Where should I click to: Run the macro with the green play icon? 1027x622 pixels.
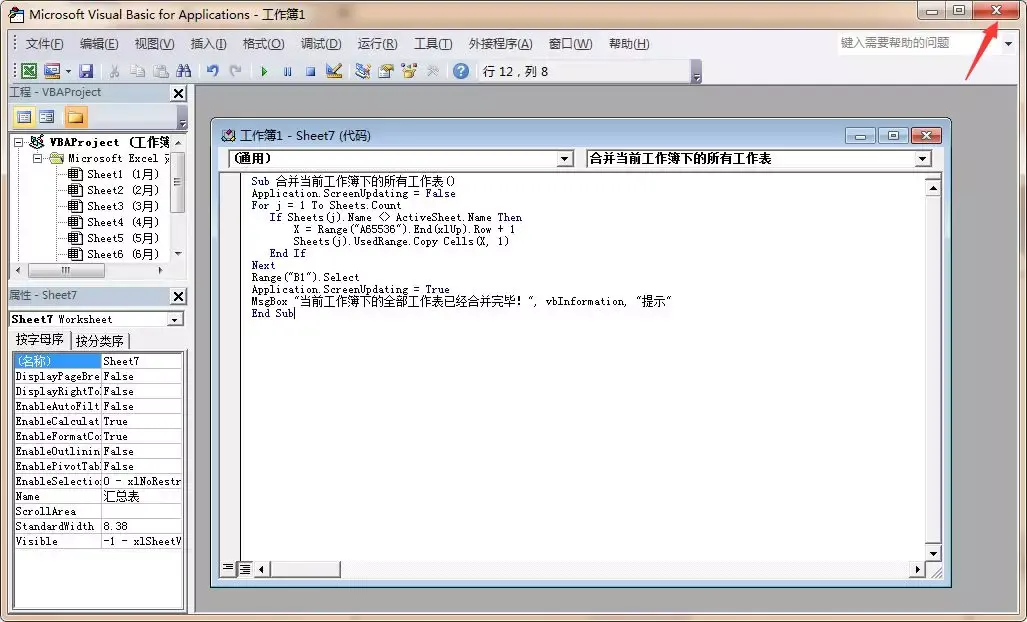(x=264, y=71)
